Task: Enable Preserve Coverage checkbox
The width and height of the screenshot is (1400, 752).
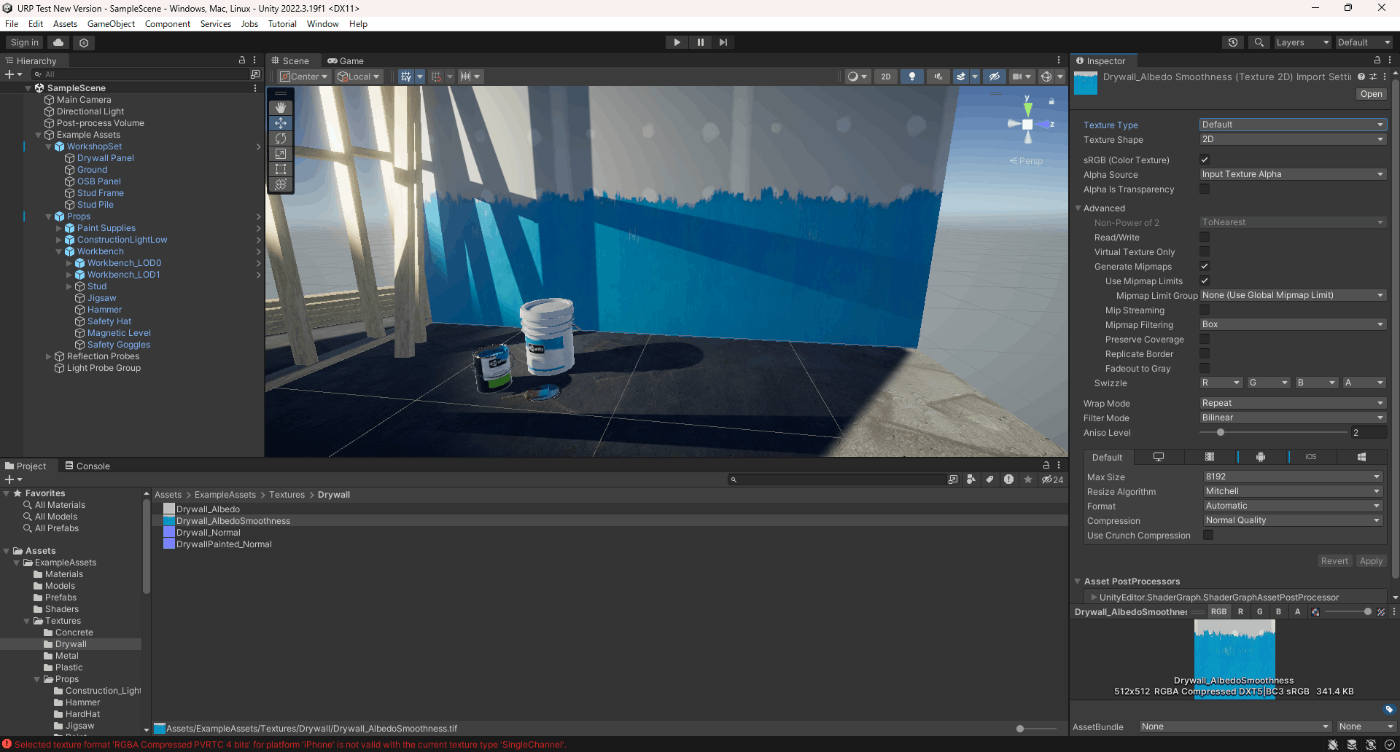Action: coord(1204,339)
